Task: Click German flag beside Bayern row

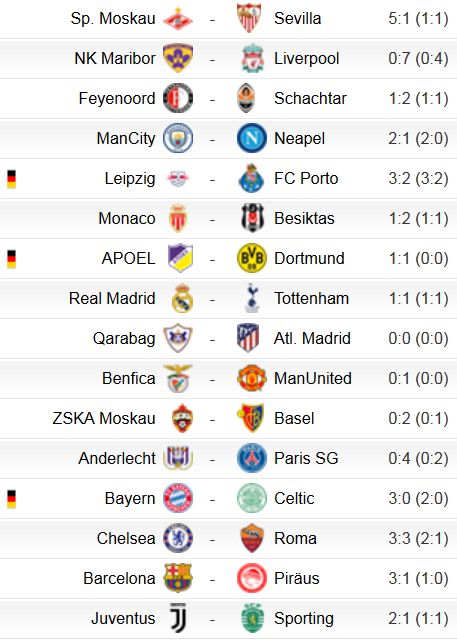Action: (x=11, y=499)
